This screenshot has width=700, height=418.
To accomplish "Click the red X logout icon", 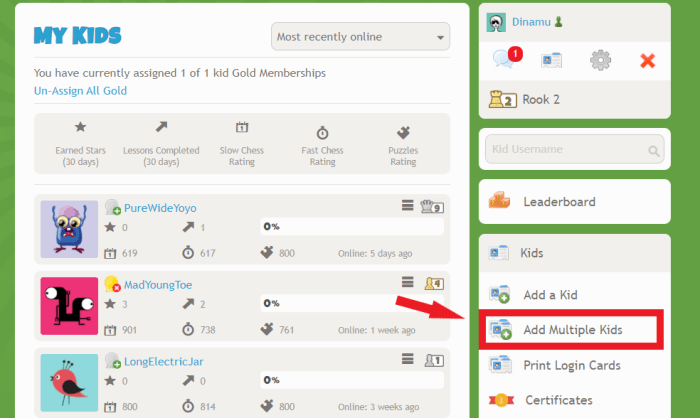I will [x=647, y=61].
